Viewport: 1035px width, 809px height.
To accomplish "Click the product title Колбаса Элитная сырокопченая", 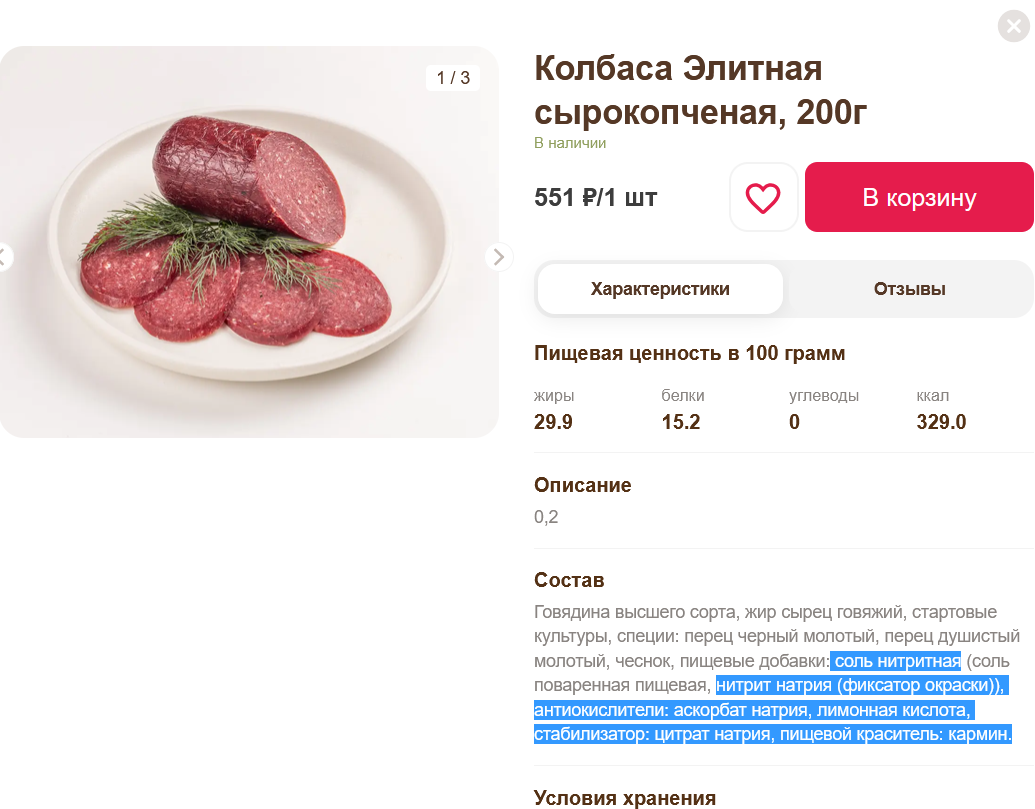I will click(700, 90).
